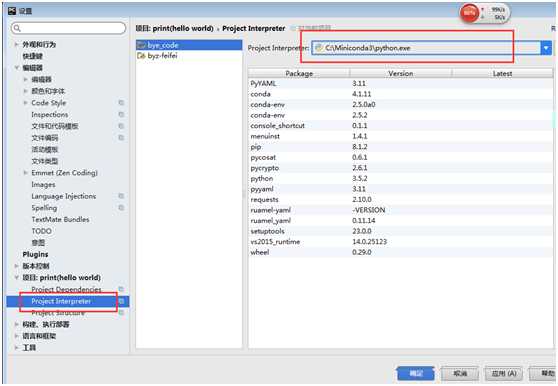Viewport: 558px width, 386px height.
Task: Click the 取消 button
Action: click(x=460, y=374)
